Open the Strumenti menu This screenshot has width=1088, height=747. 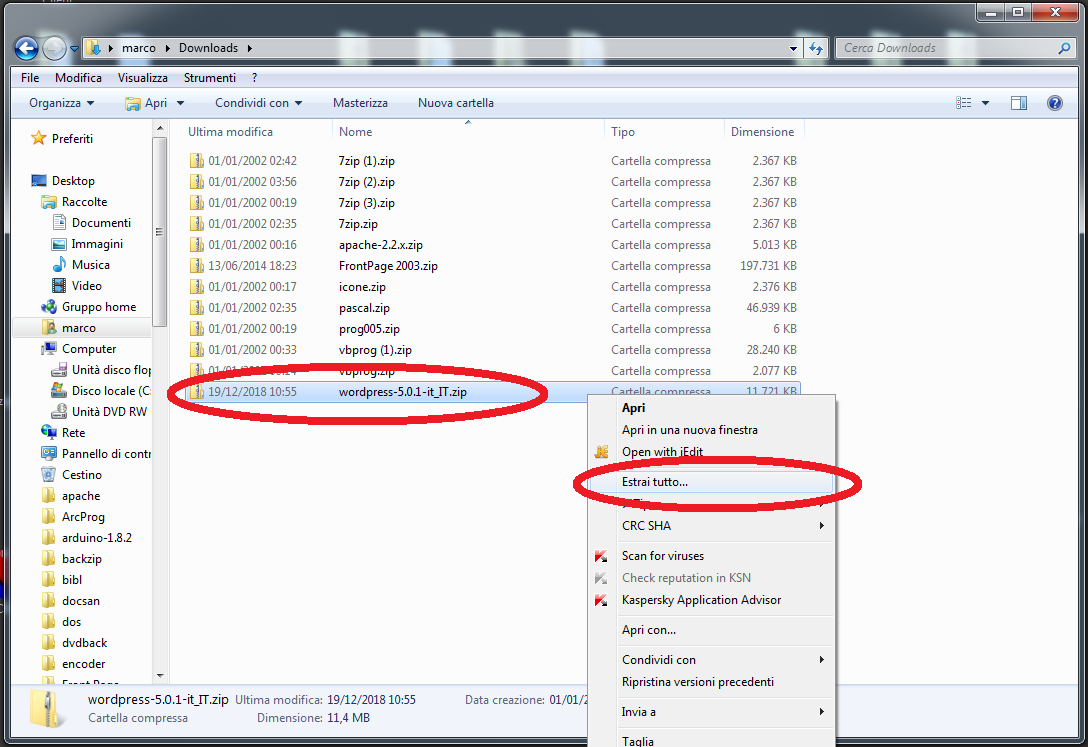pos(209,78)
